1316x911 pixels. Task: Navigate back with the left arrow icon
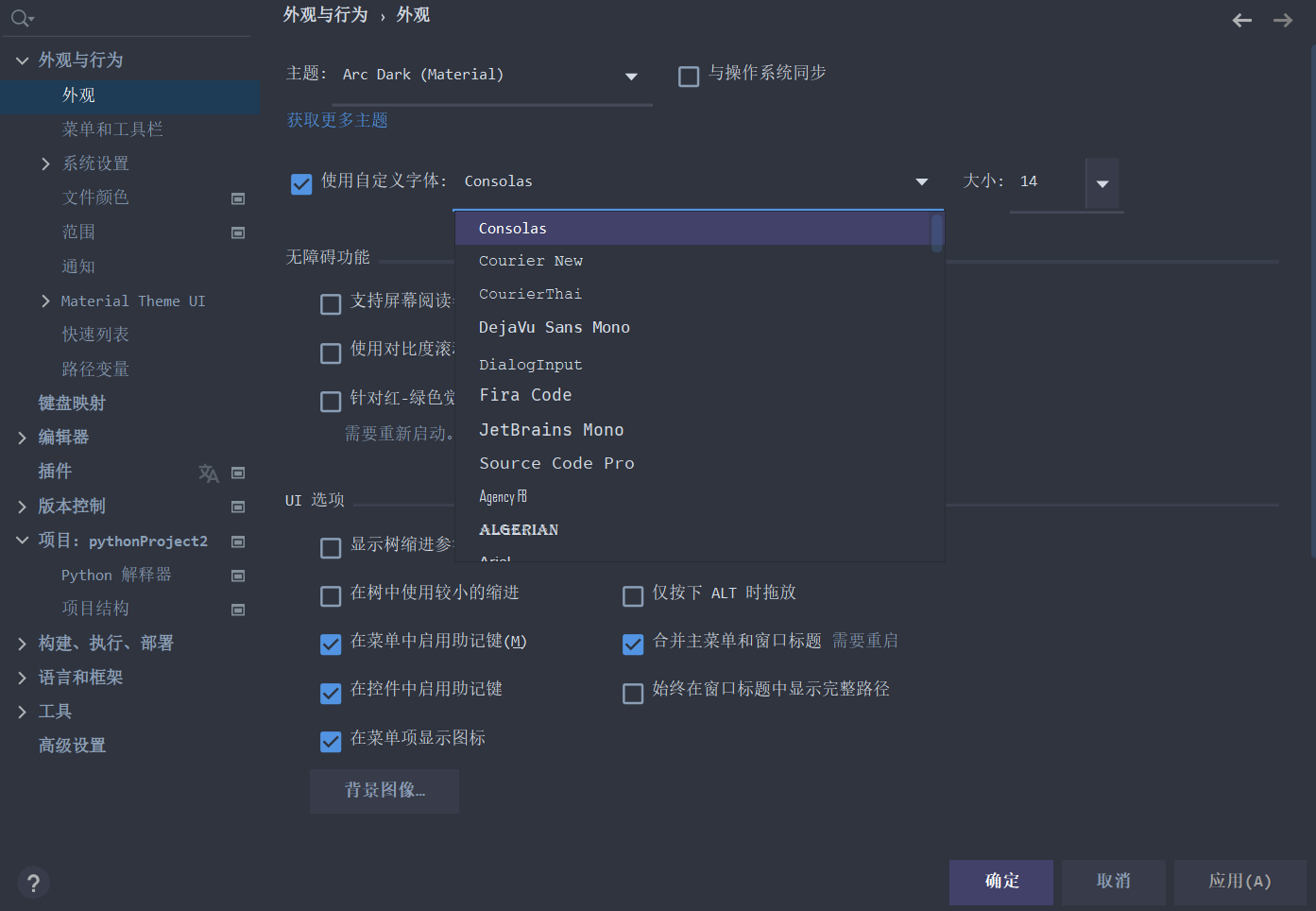[1241, 19]
